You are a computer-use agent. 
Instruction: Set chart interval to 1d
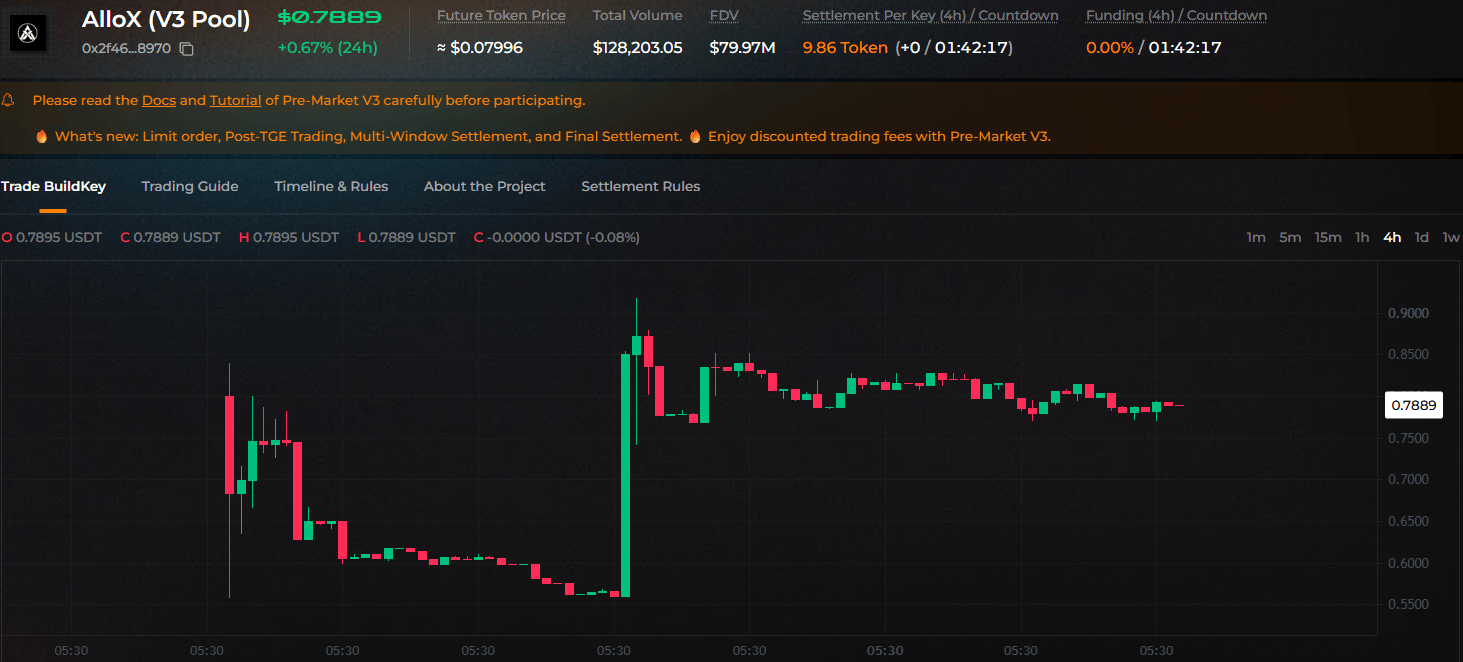(x=1421, y=237)
